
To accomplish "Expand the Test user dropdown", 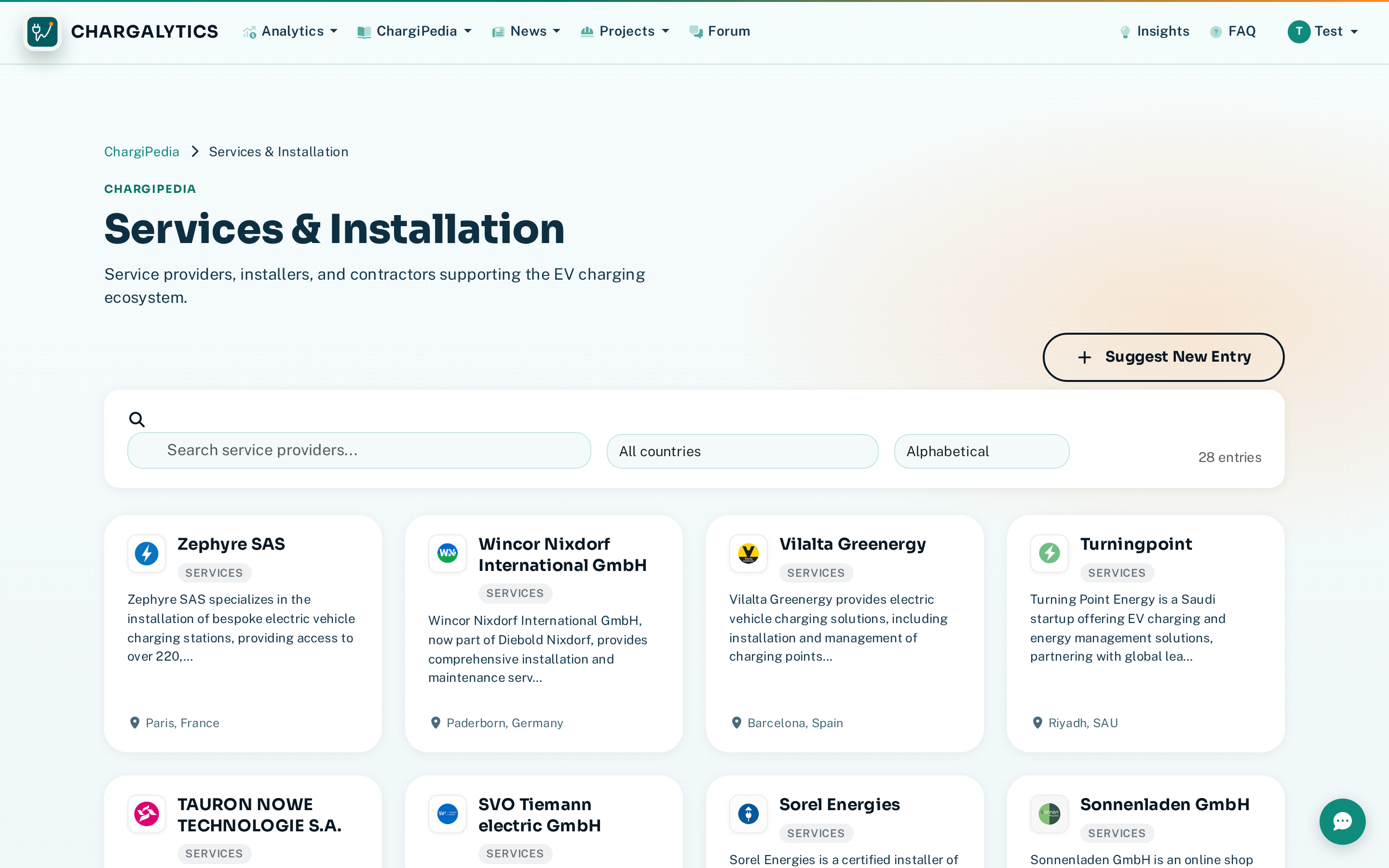I will (x=1323, y=31).
